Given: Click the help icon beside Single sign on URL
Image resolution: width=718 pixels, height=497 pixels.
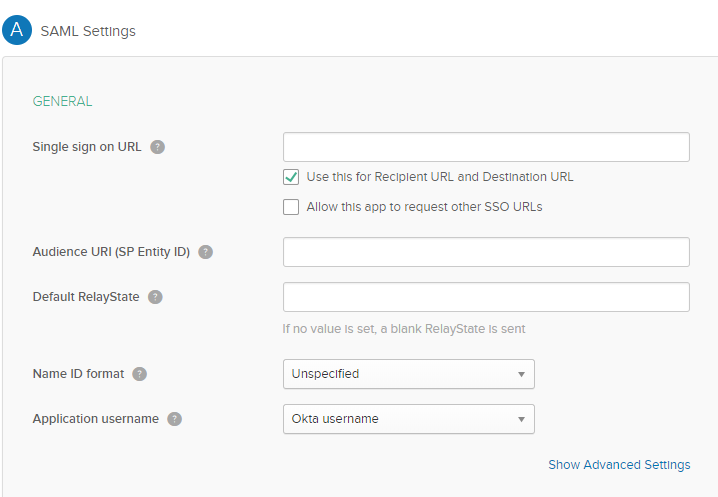Looking at the screenshot, I should [158, 147].
